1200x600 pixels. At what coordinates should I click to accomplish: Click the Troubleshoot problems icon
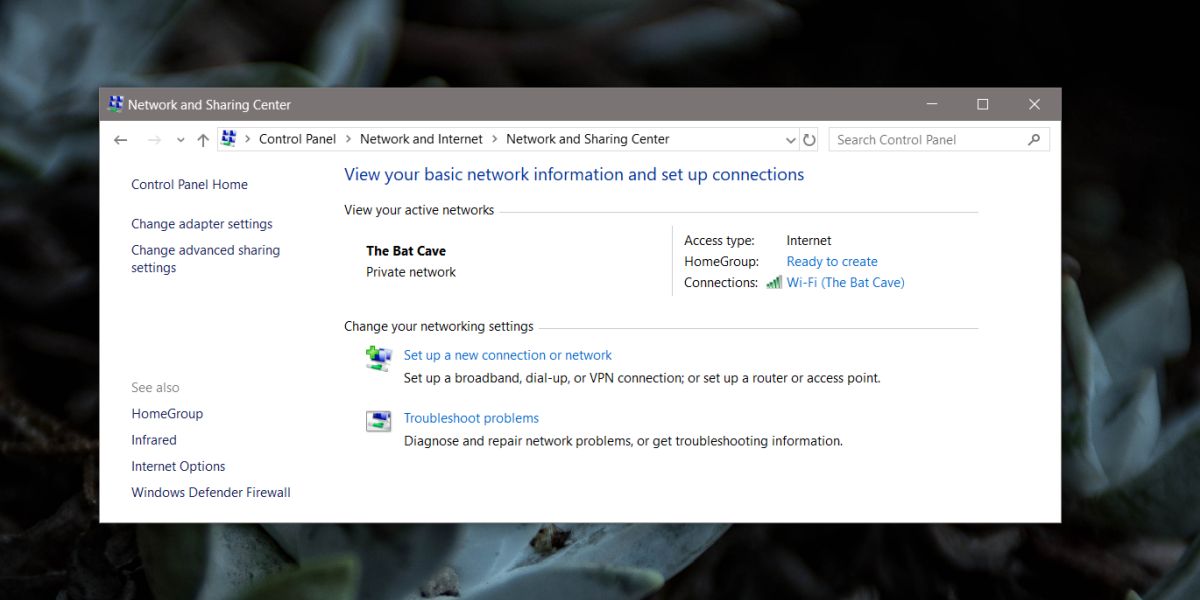tap(378, 421)
